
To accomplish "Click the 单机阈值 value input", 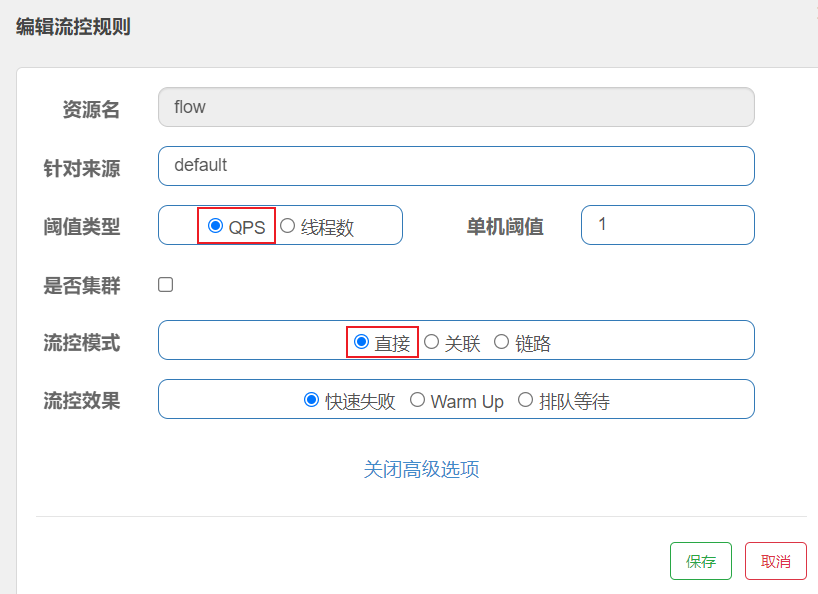I will click(x=667, y=225).
